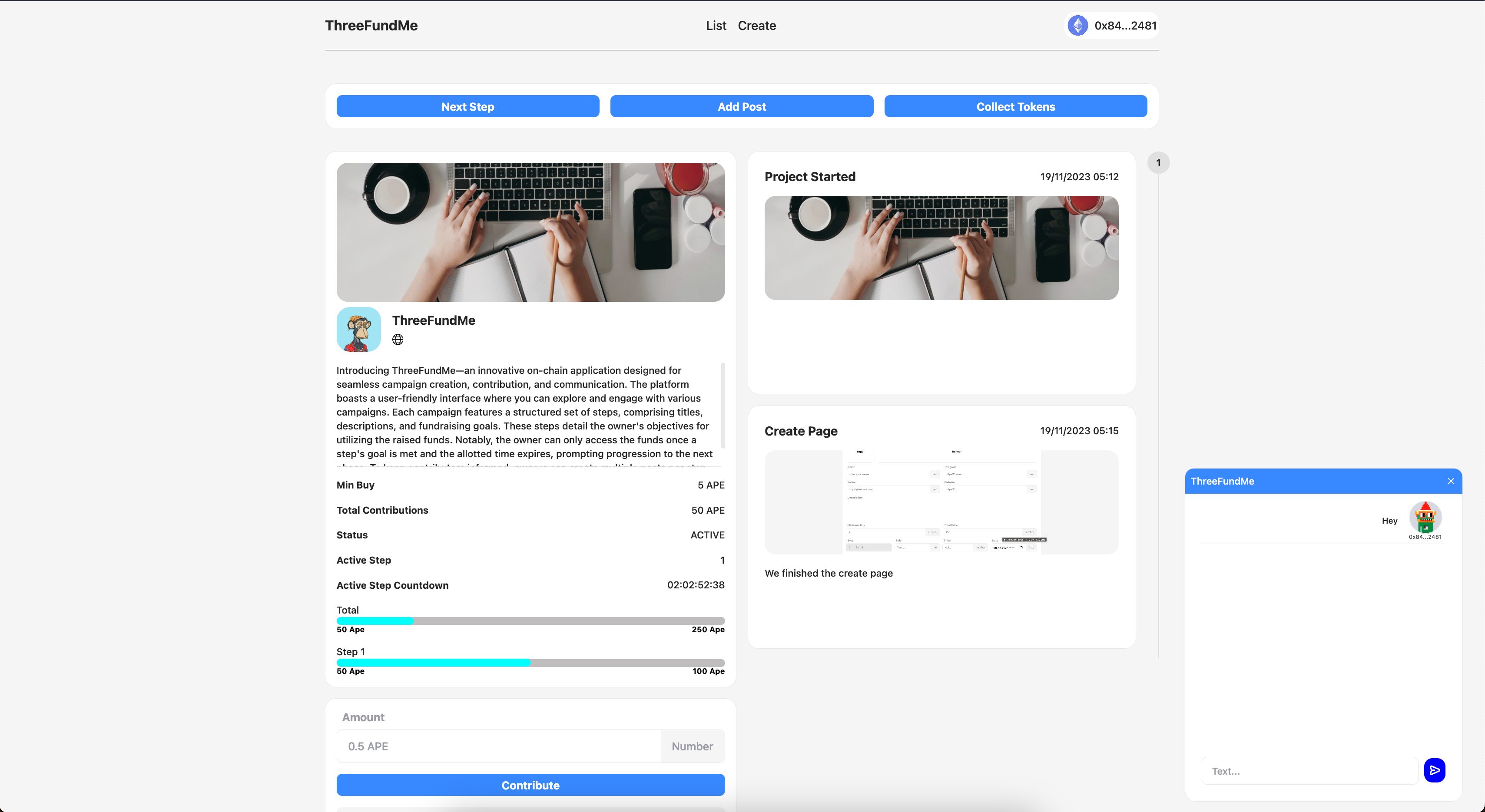
Task: Click the Next Step button
Action: [467, 107]
